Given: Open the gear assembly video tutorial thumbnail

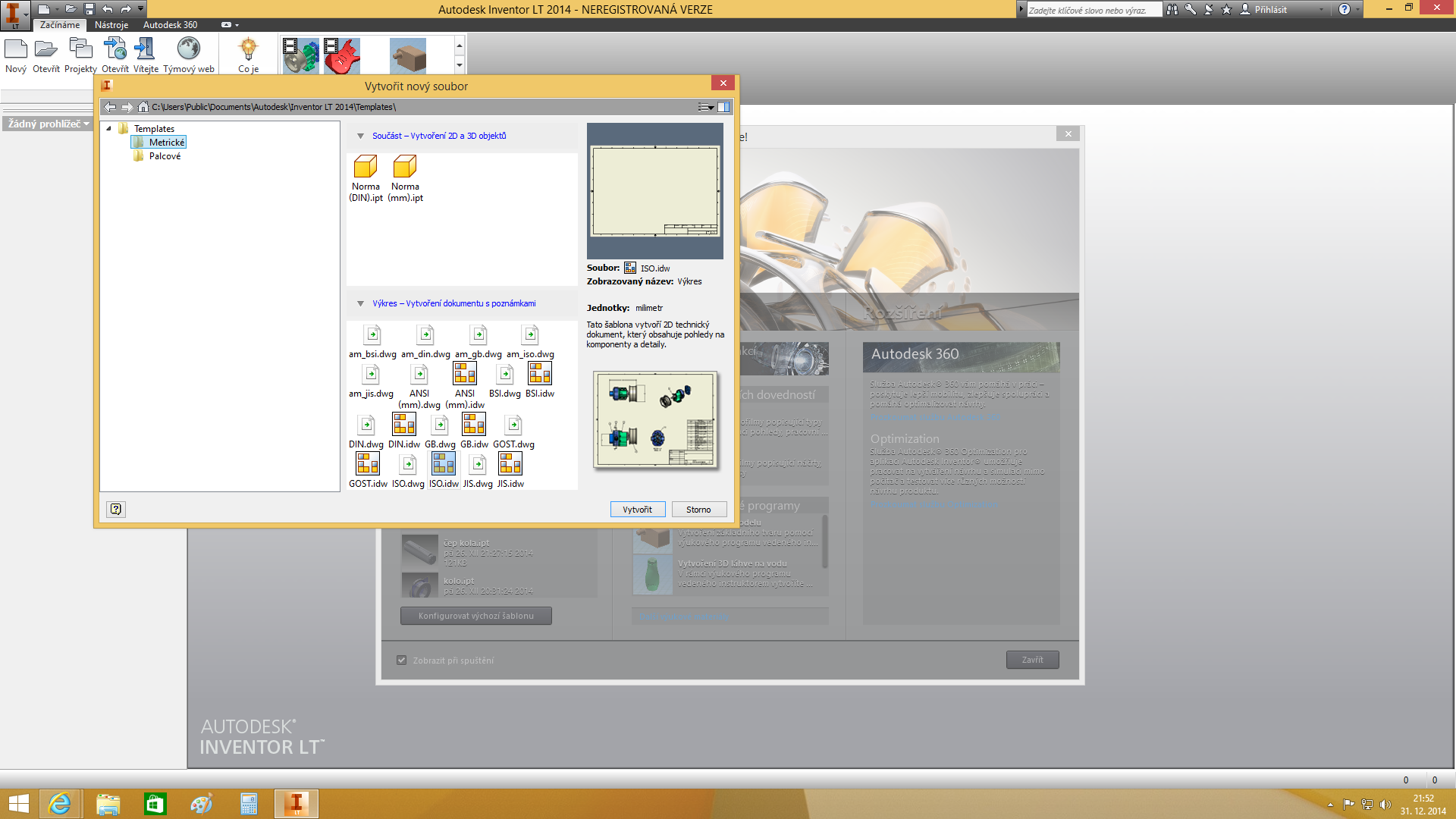Looking at the screenshot, I should pyautogui.click(x=301, y=55).
